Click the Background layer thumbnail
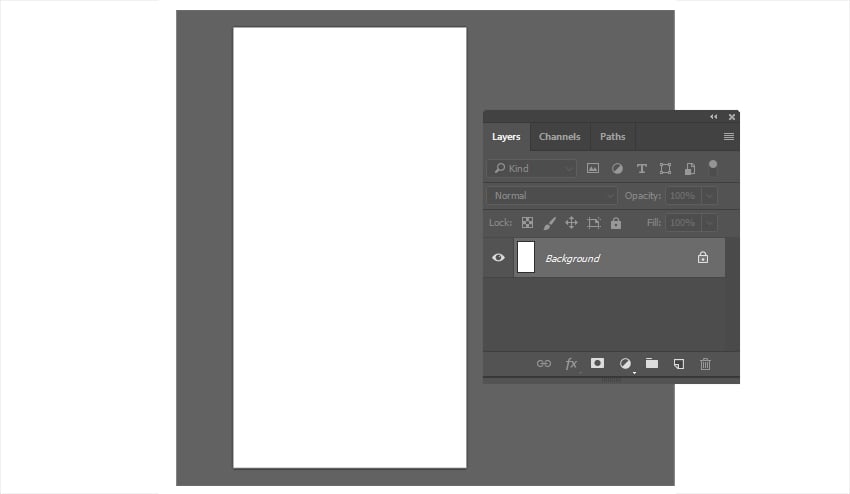Screen dimensions: 850x494 [526, 257]
